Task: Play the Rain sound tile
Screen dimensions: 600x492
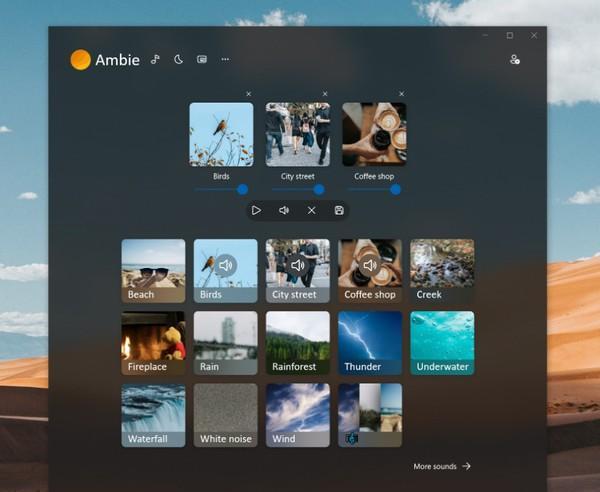Action: tap(225, 343)
